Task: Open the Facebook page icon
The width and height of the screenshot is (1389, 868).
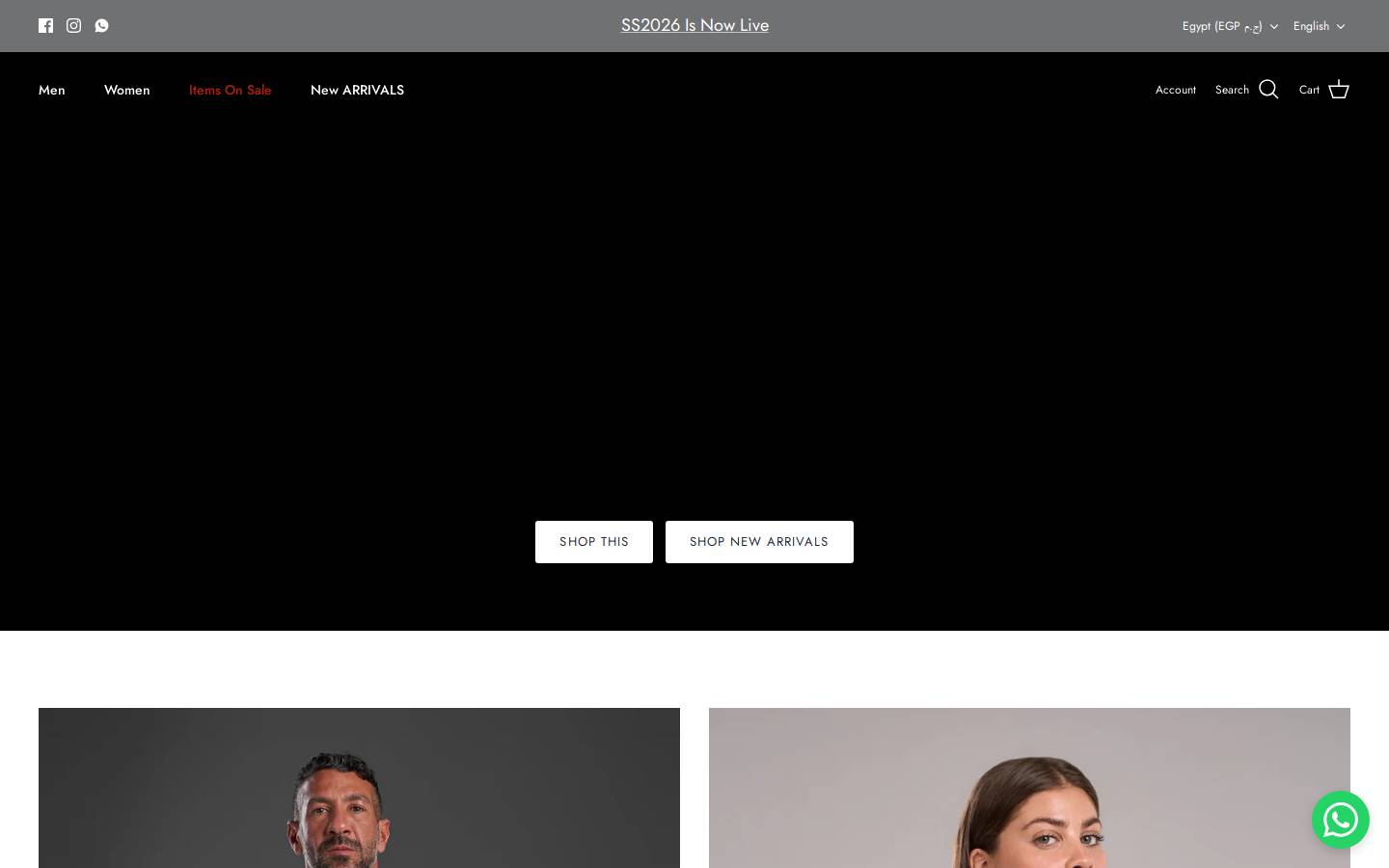Action: click(45, 25)
